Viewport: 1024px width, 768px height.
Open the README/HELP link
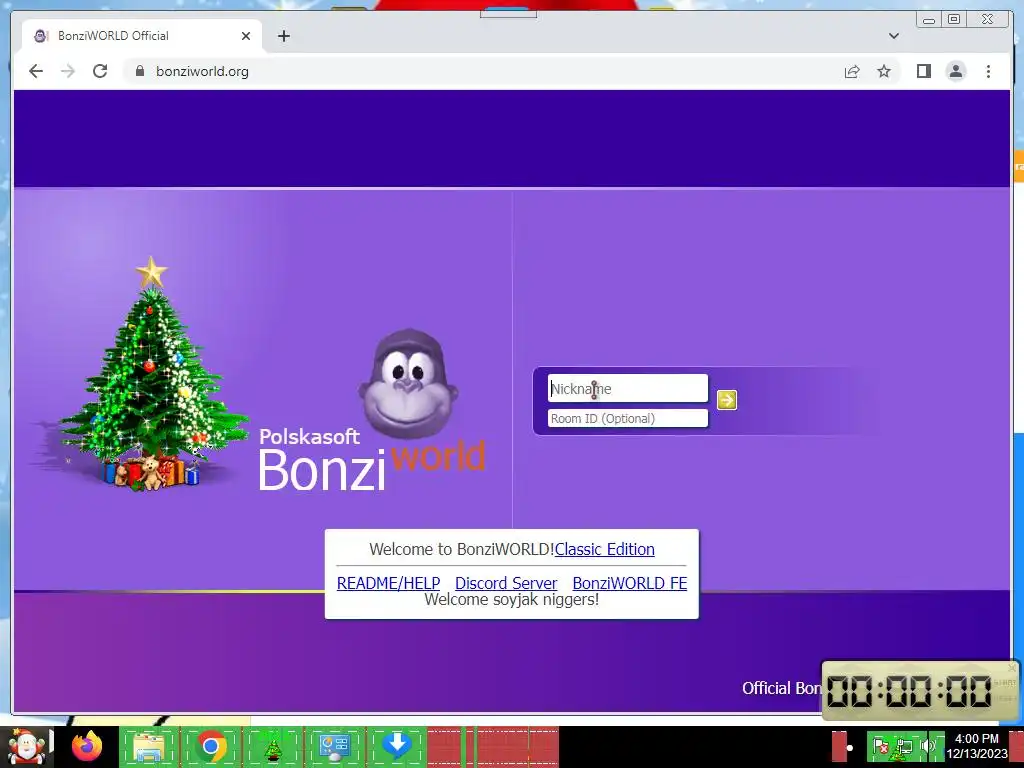pos(389,583)
